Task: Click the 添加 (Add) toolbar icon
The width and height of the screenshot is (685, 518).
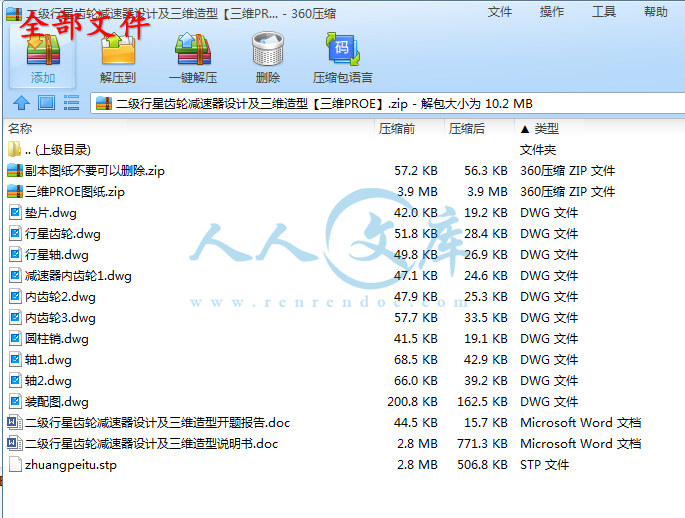Action: (x=43, y=49)
